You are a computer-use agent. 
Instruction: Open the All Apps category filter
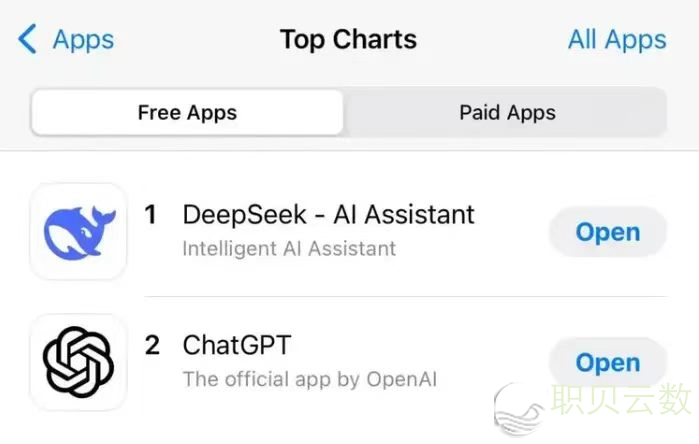click(x=617, y=40)
